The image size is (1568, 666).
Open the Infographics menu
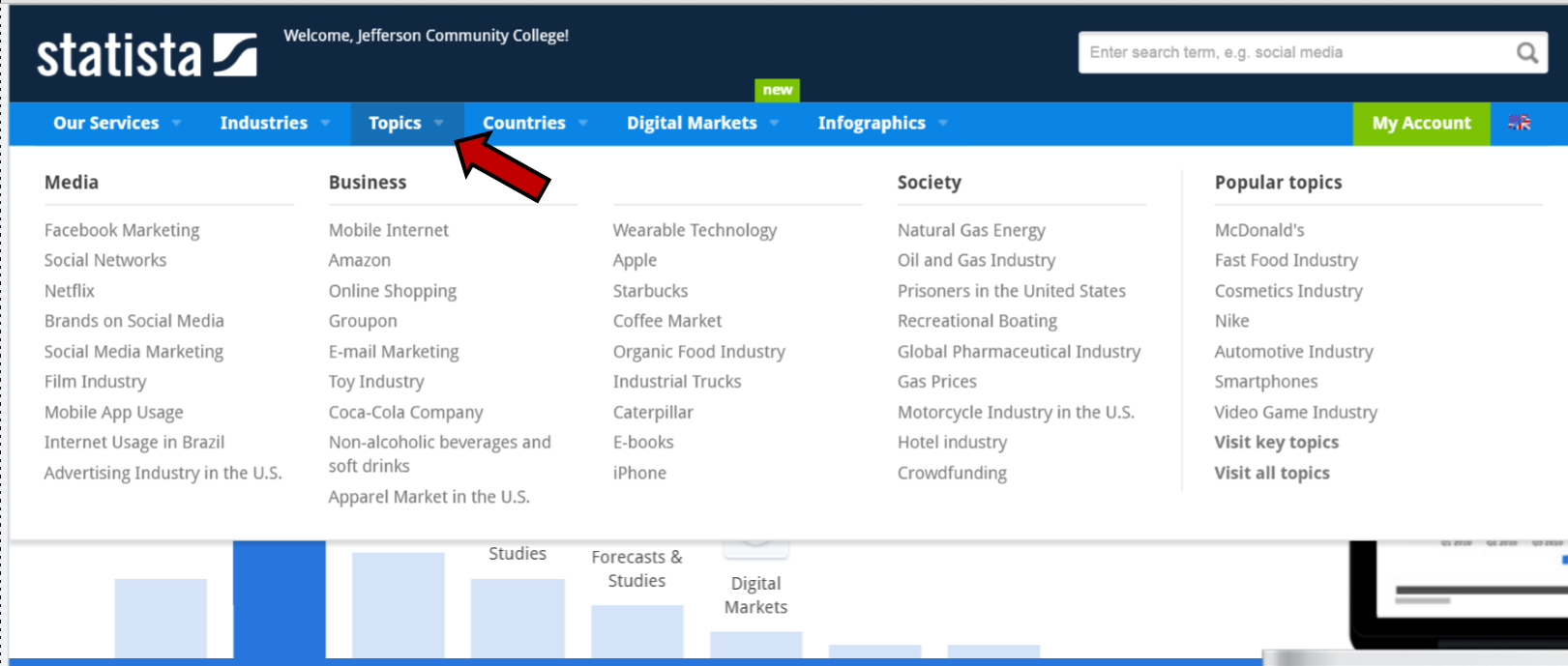(x=872, y=123)
